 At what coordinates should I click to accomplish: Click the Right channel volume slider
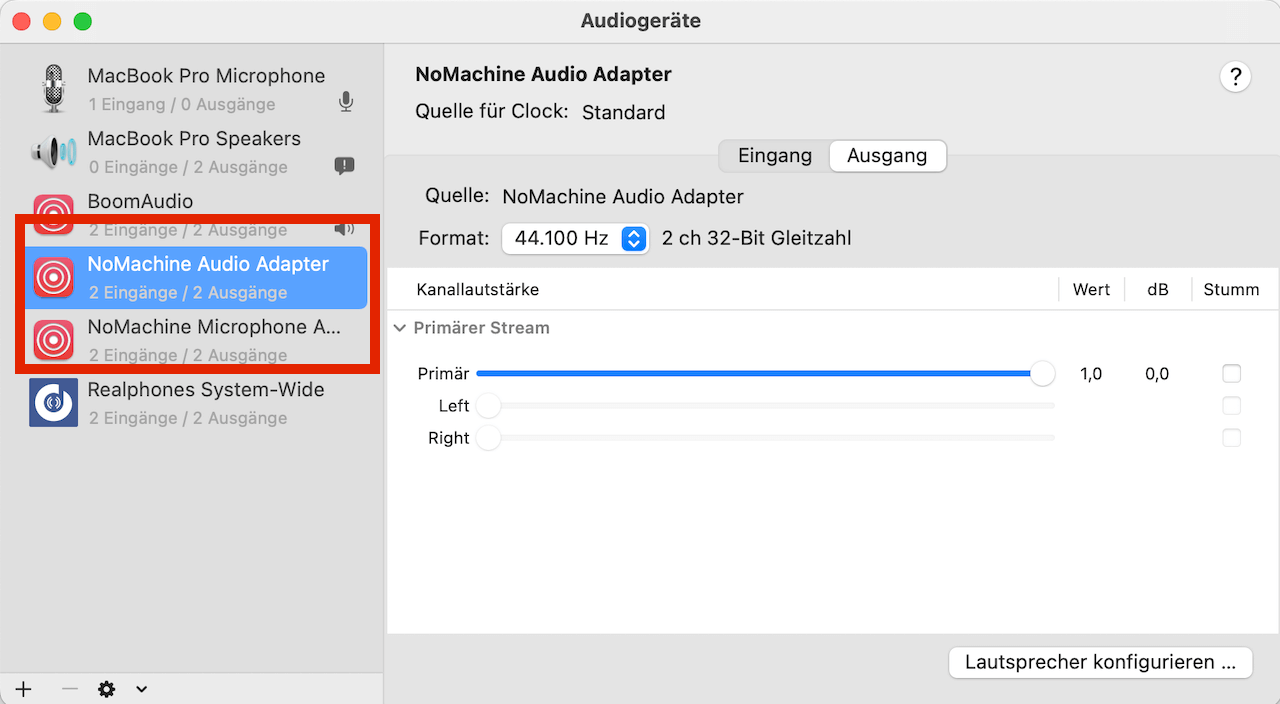coord(765,438)
